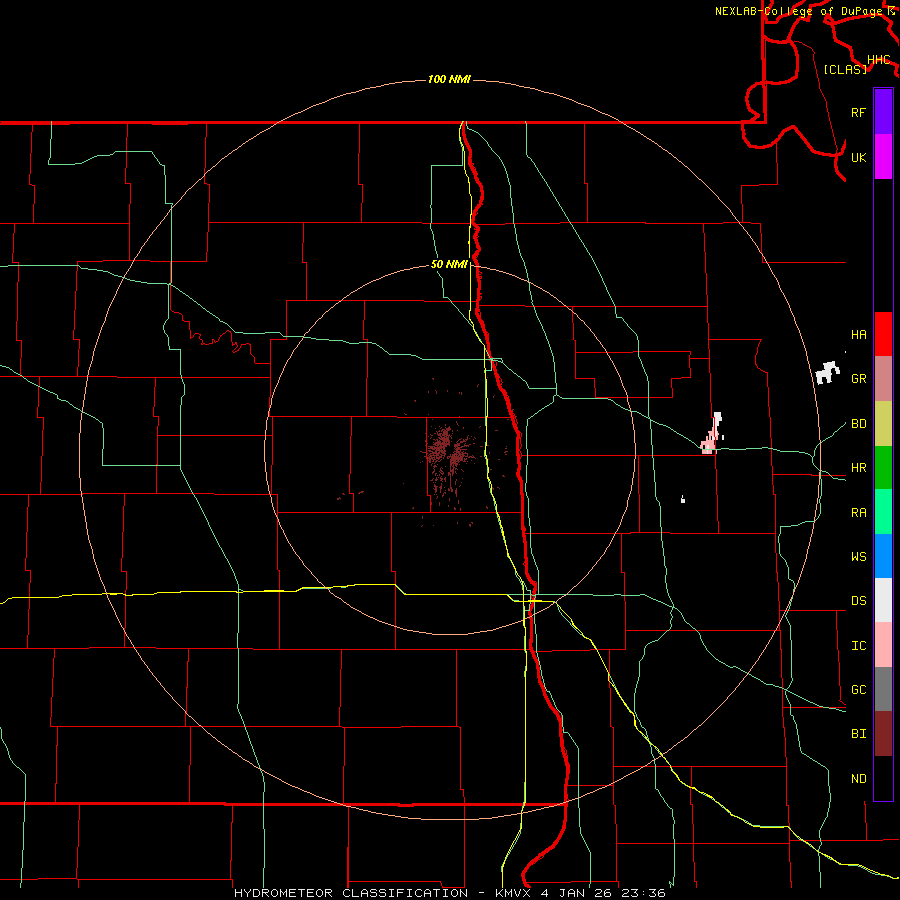Click the HHC product label

click(878, 60)
